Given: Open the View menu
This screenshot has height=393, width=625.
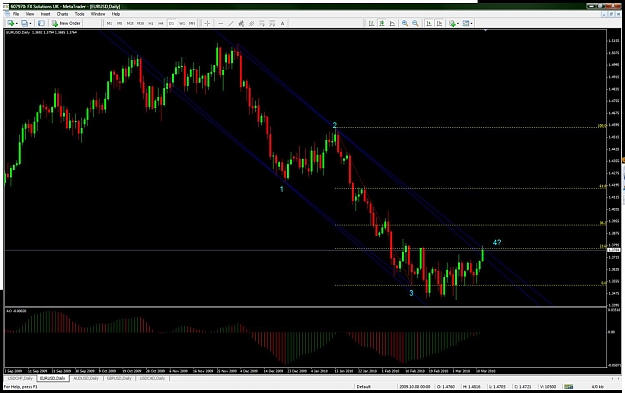Looking at the screenshot, I should pos(30,14).
